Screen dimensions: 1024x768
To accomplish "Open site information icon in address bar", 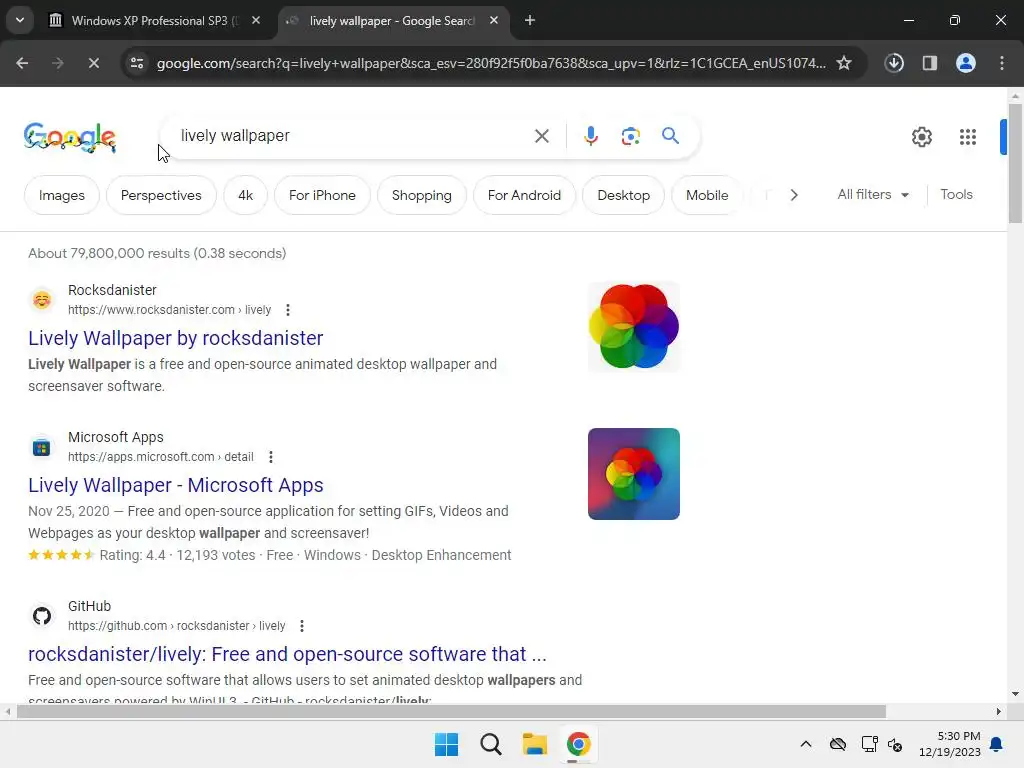I will point(137,63).
